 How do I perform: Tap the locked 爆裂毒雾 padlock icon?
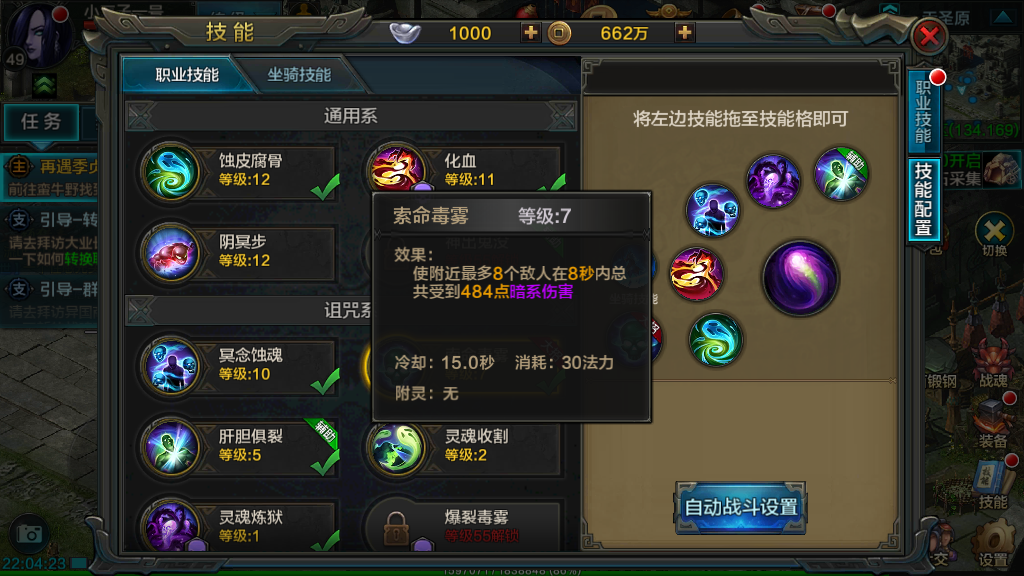(396, 528)
